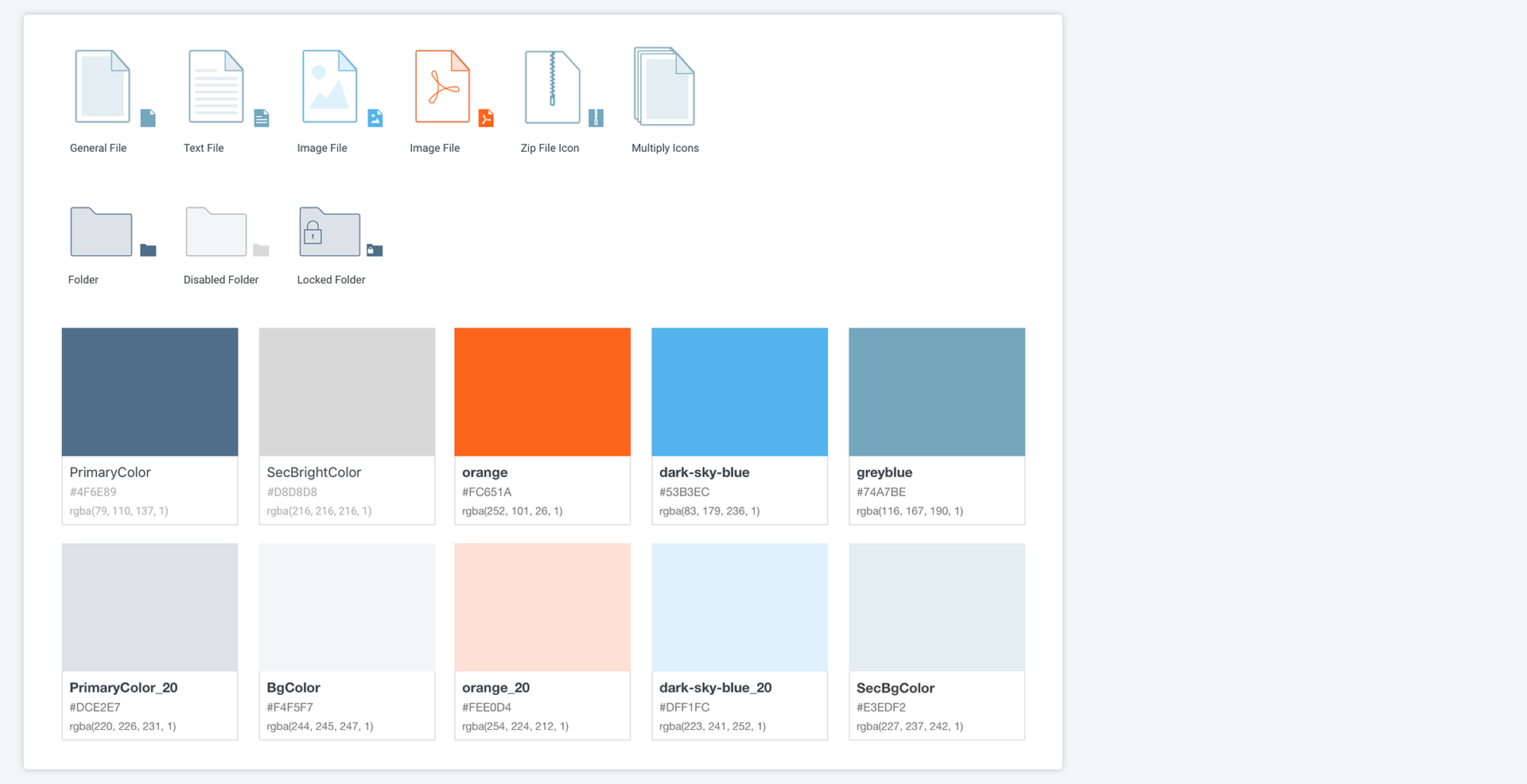Click the small zip file icon

[596, 118]
